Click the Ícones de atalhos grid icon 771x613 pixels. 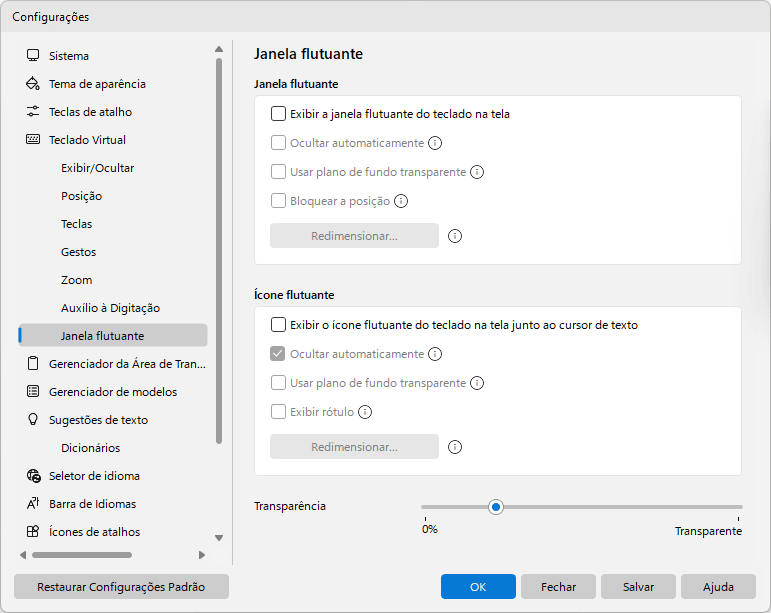pos(33,532)
